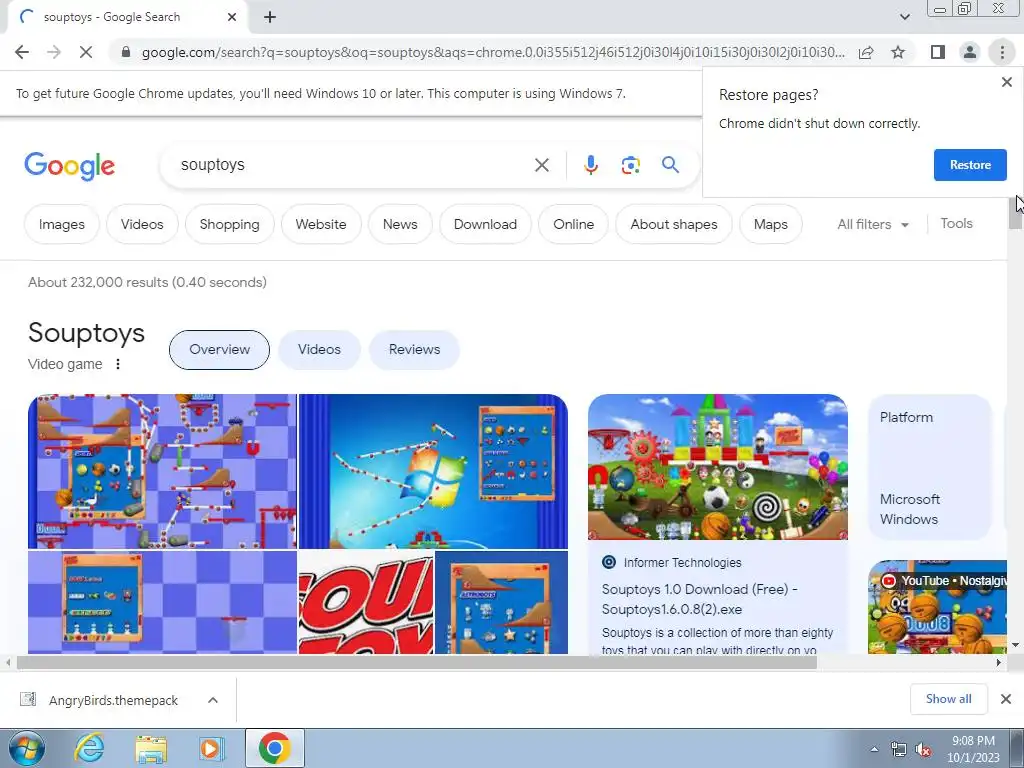Viewport: 1024px width, 768px height.
Task: Close the downloads bar
Action: pos(1006,699)
